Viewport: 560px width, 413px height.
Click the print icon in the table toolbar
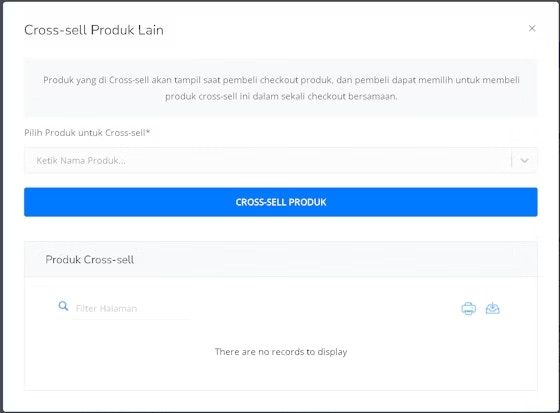(x=469, y=308)
